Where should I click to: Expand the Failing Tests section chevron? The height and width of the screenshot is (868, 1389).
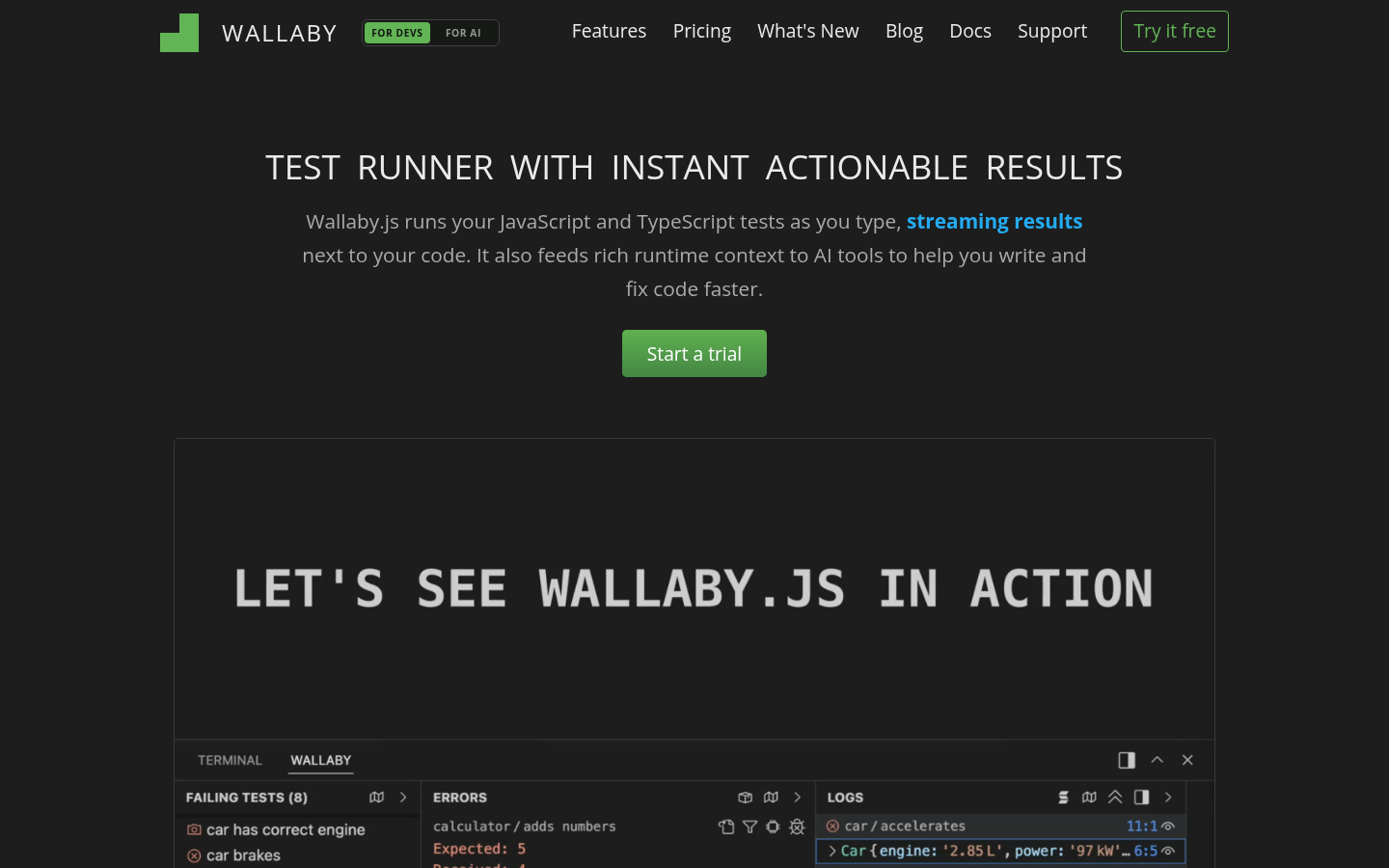click(403, 798)
